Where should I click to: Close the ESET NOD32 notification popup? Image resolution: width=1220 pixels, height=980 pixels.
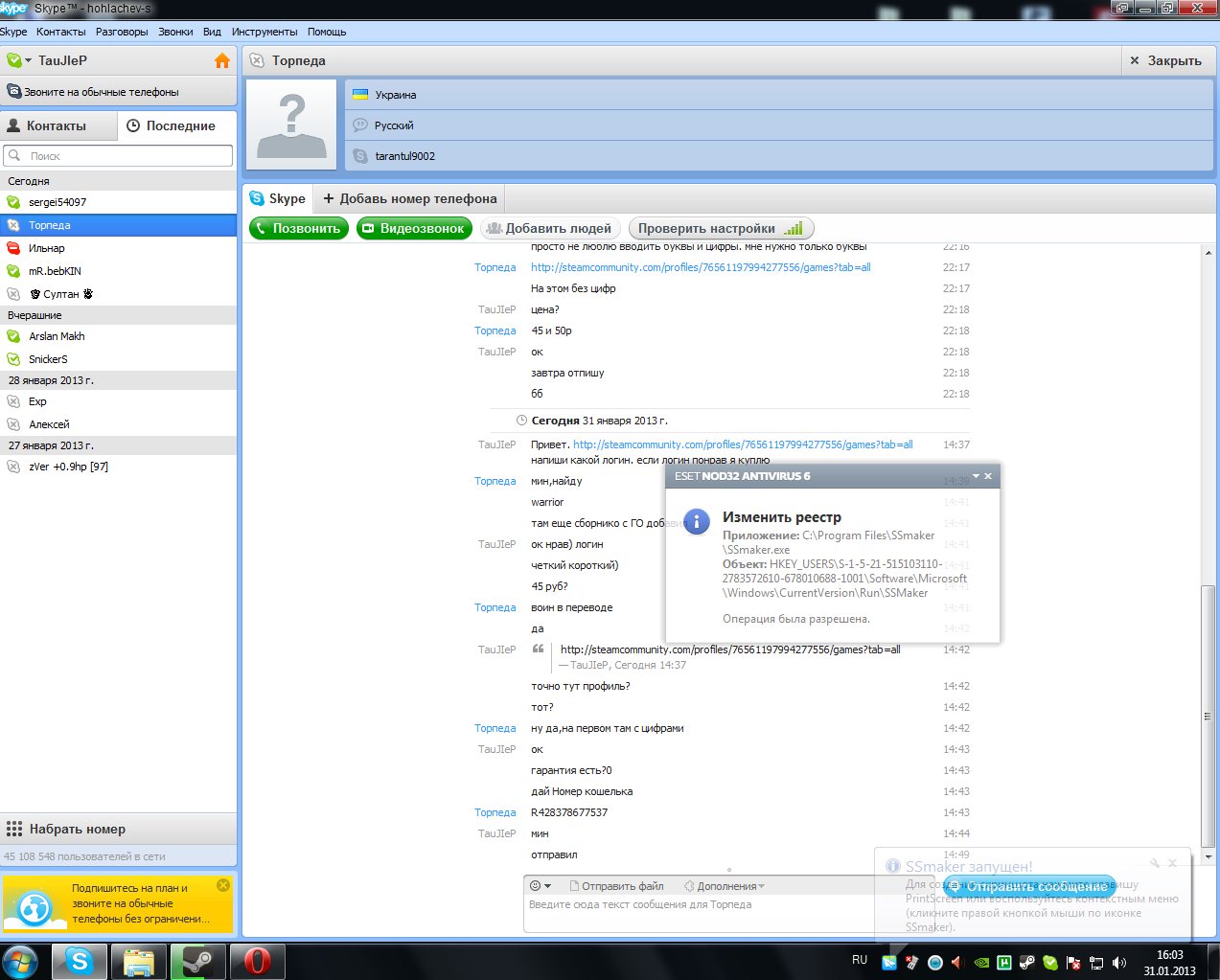(988, 476)
